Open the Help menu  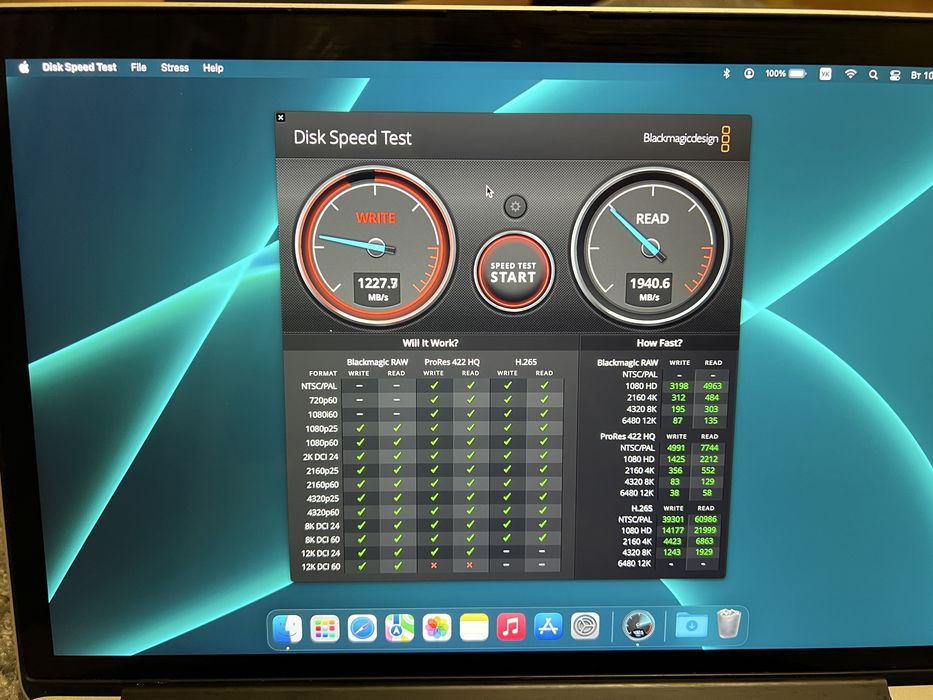tap(213, 68)
